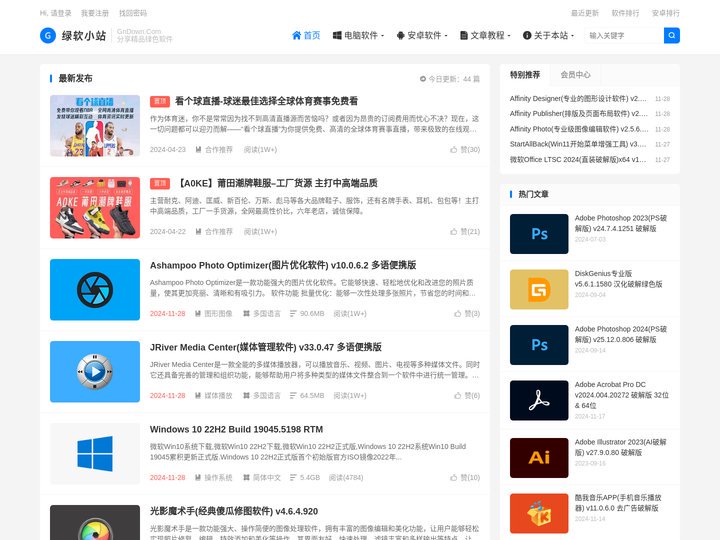The height and width of the screenshot is (540, 720).
Task: Click the 看个球直播 NBA thumbnail image
Action: tap(95, 126)
